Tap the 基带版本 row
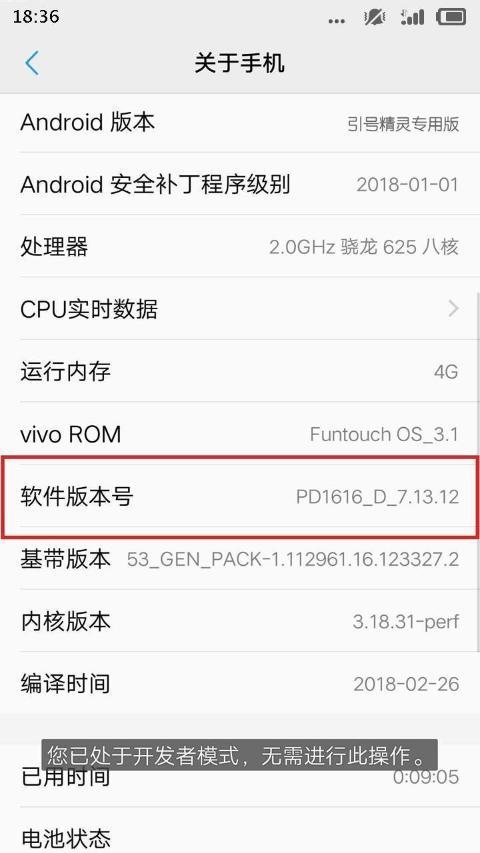The height and width of the screenshot is (853, 480). point(240,559)
